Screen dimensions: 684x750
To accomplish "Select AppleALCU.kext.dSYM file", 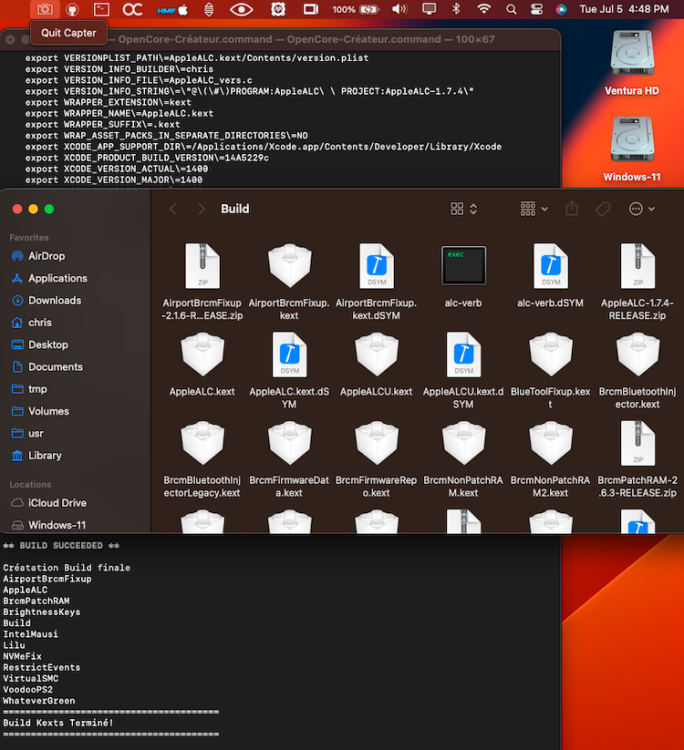I will tap(463, 370).
